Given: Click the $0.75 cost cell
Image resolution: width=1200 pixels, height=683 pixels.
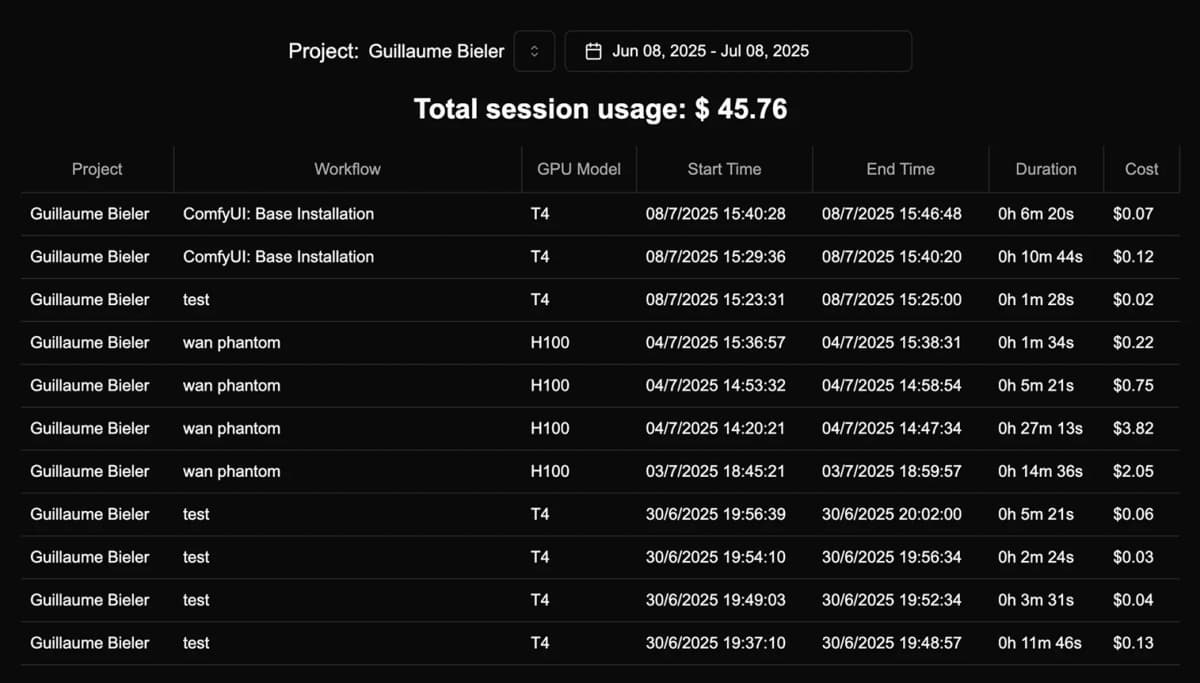Looking at the screenshot, I should tap(1133, 386).
